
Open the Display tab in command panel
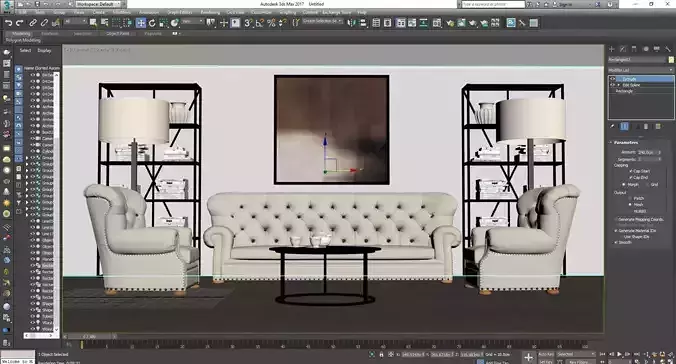657,49
